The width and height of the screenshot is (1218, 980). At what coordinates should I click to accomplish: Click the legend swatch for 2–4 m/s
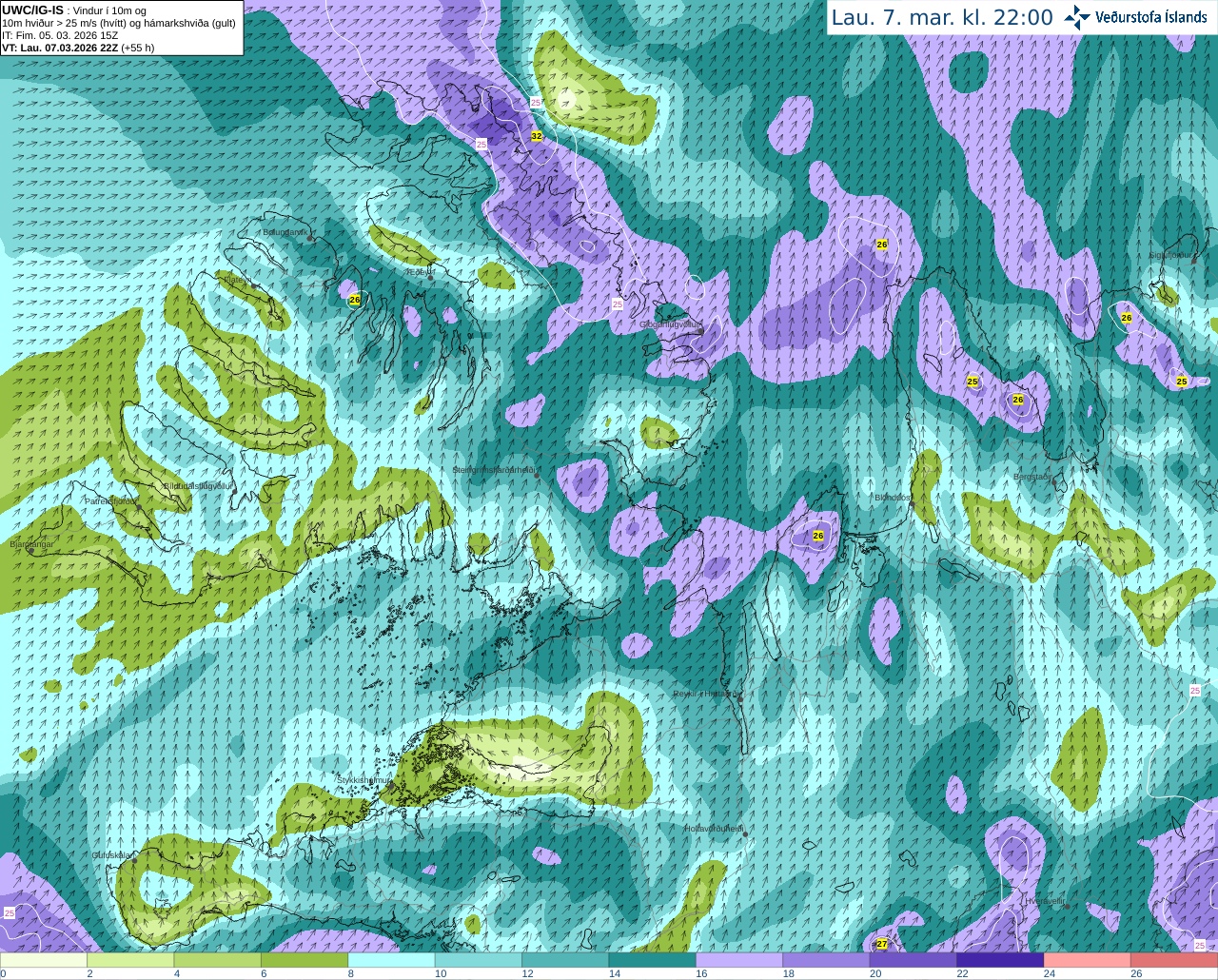[x=131, y=960]
